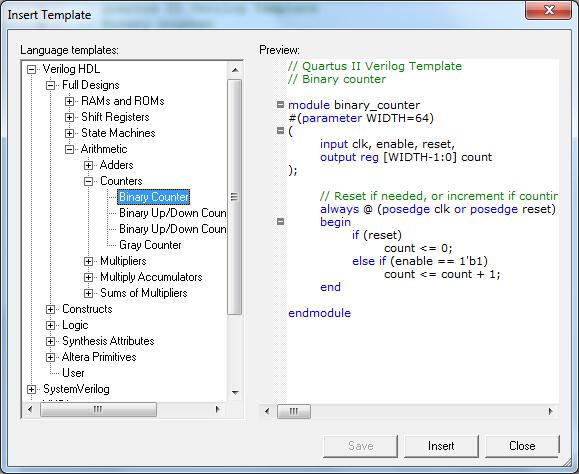The image size is (579, 474).
Task: Click the 'endmodule' keyword in preview
Action: (x=319, y=313)
